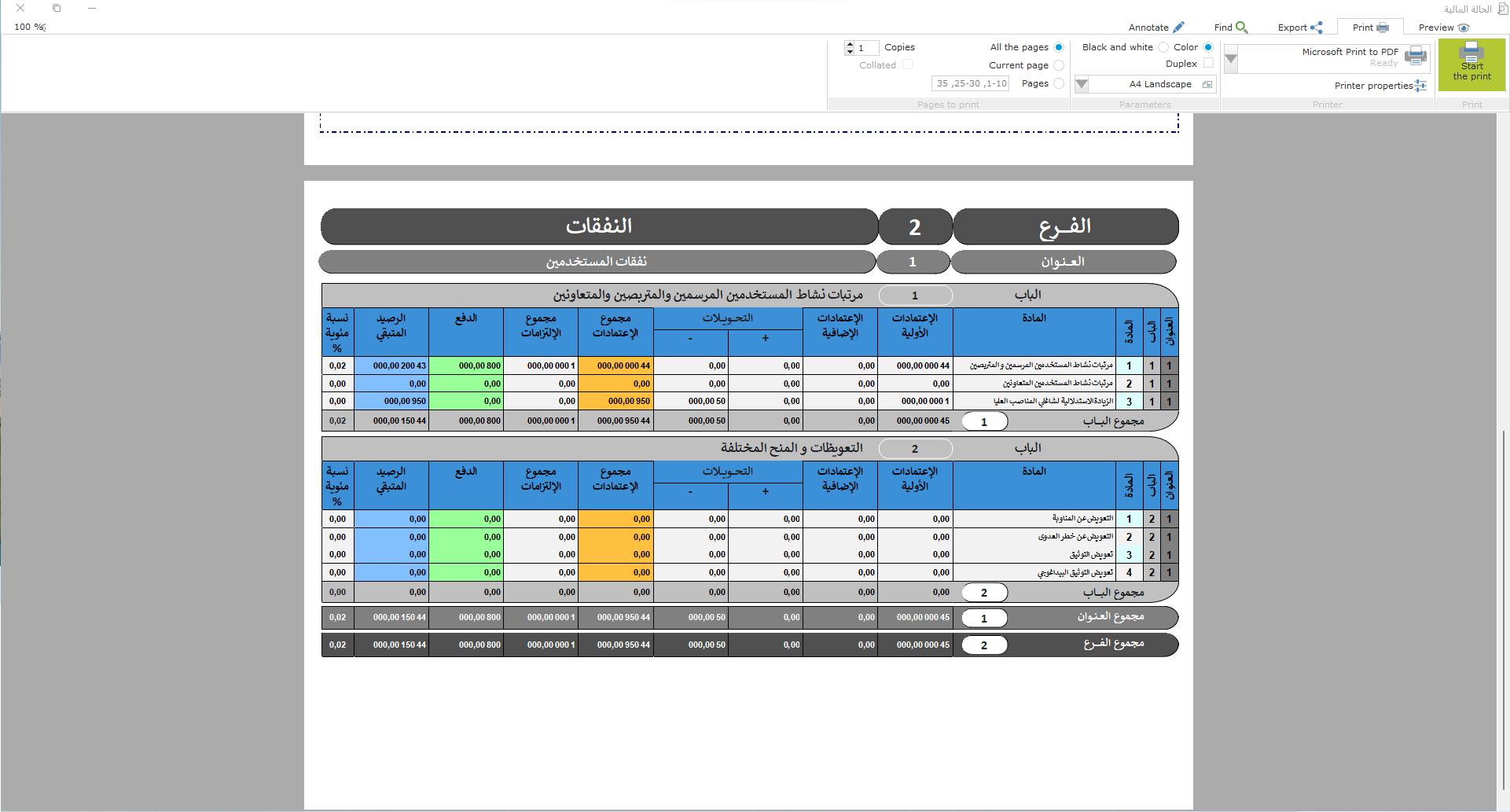Click the Export share icon
Screen dimensions: 1510x812
tap(1316, 28)
